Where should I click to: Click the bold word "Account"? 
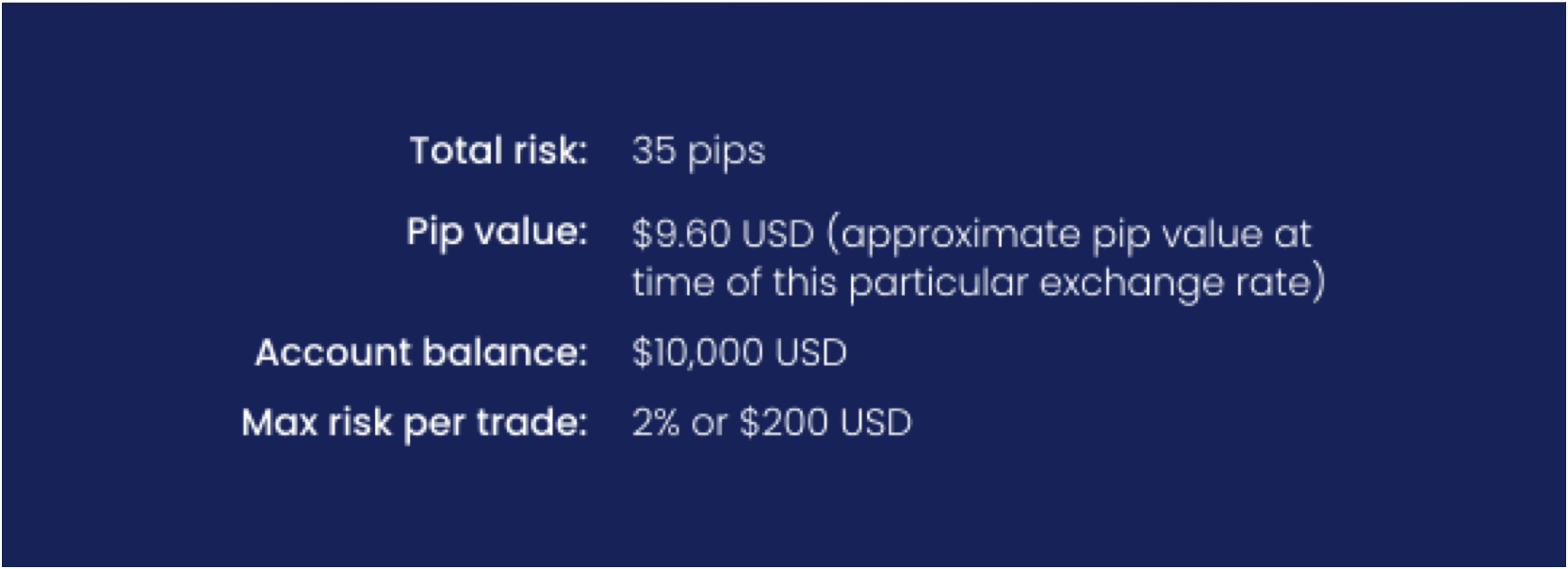(334, 352)
